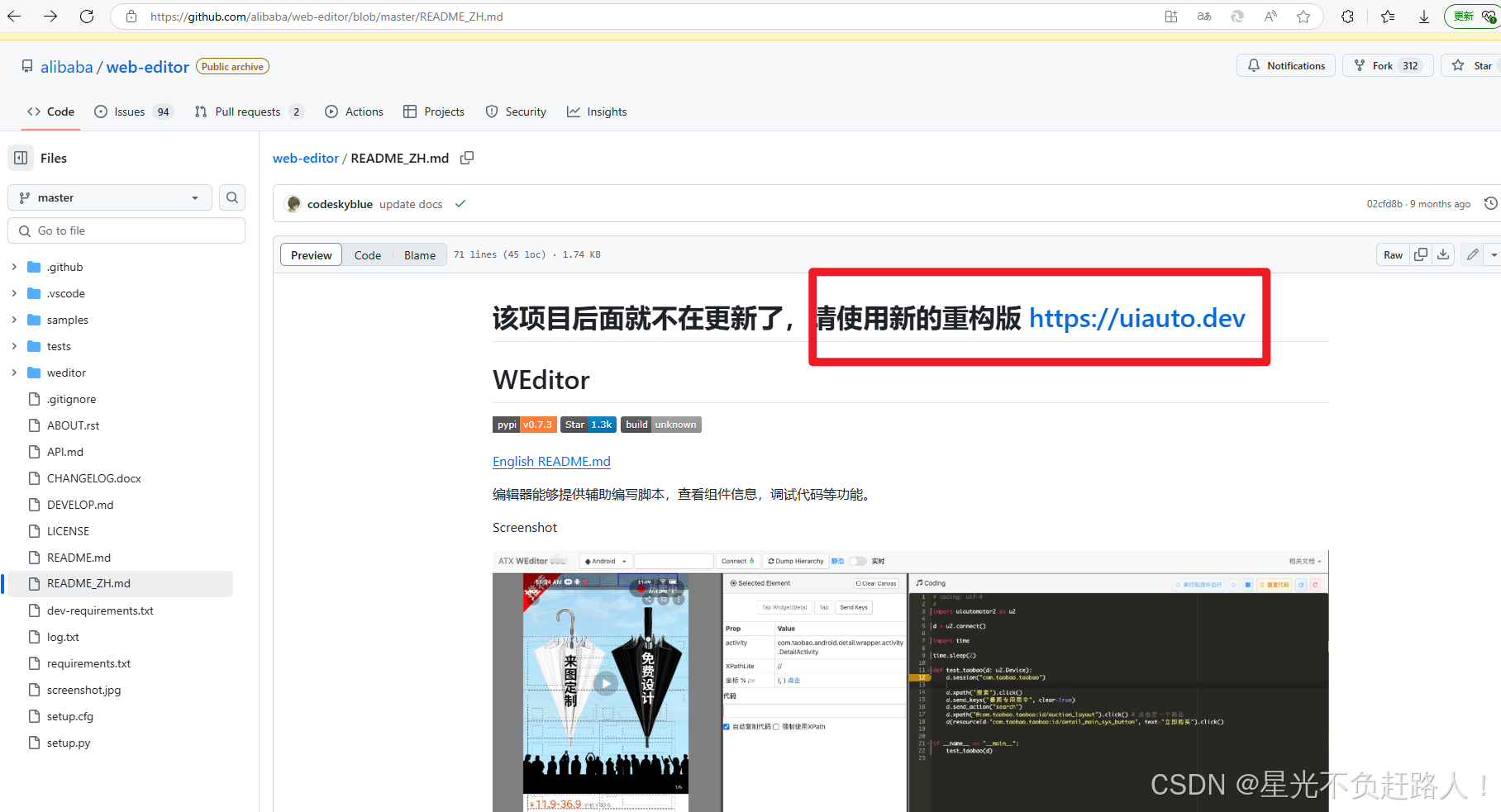The image size is (1501, 812).
Task: Open the Notifications bell
Action: (1285, 65)
